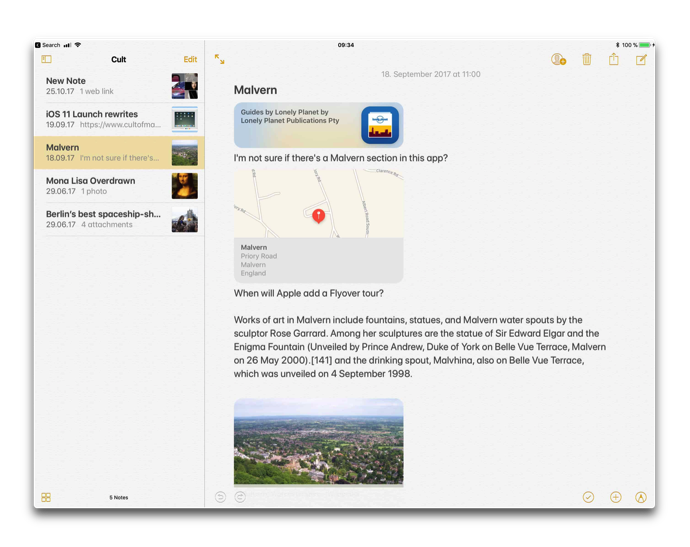The height and width of the screenshot is (547, 690).
Task: Select the Malvern note in list
Action: 119,153
